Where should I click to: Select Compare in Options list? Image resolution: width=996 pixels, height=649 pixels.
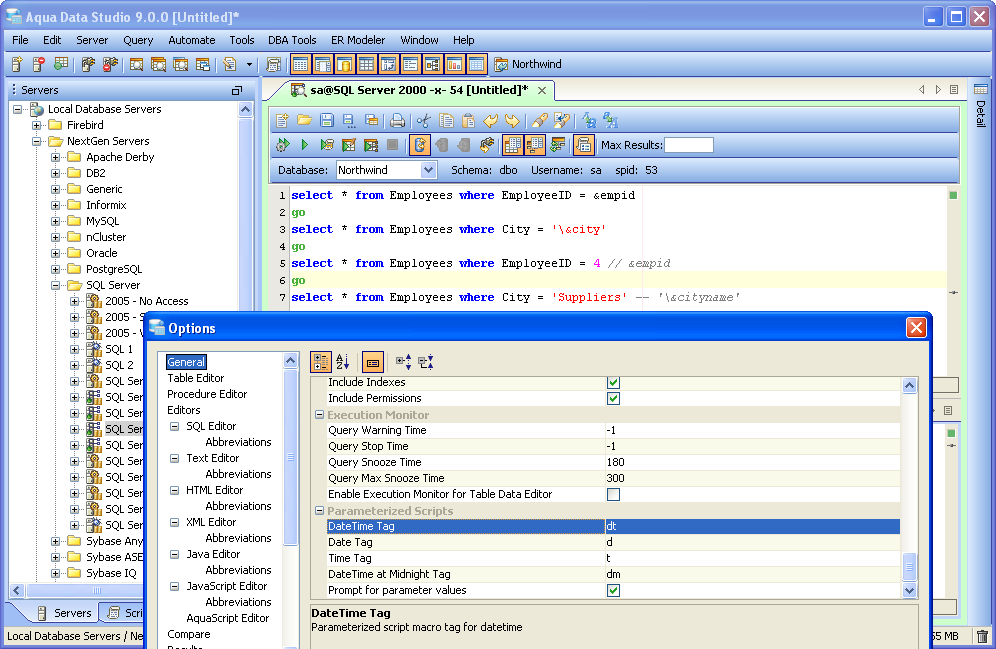click(189, 634)
